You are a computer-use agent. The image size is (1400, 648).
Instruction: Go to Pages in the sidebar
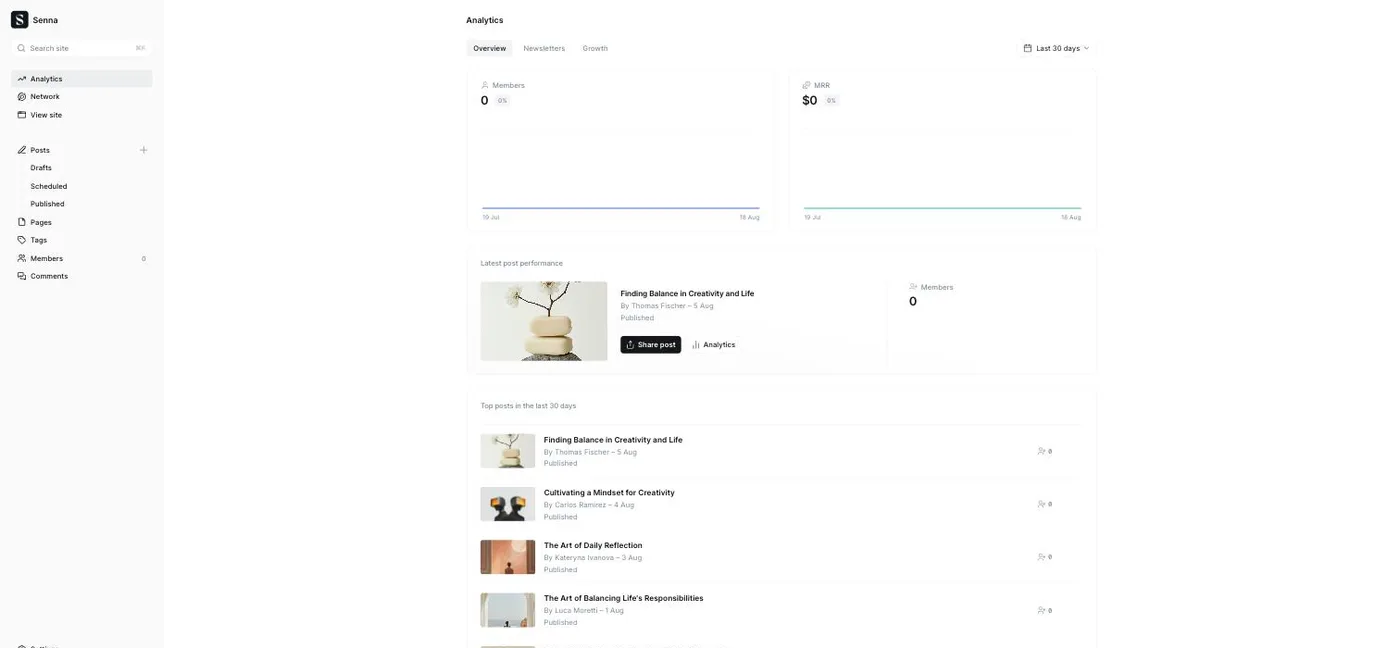point(82,222)
